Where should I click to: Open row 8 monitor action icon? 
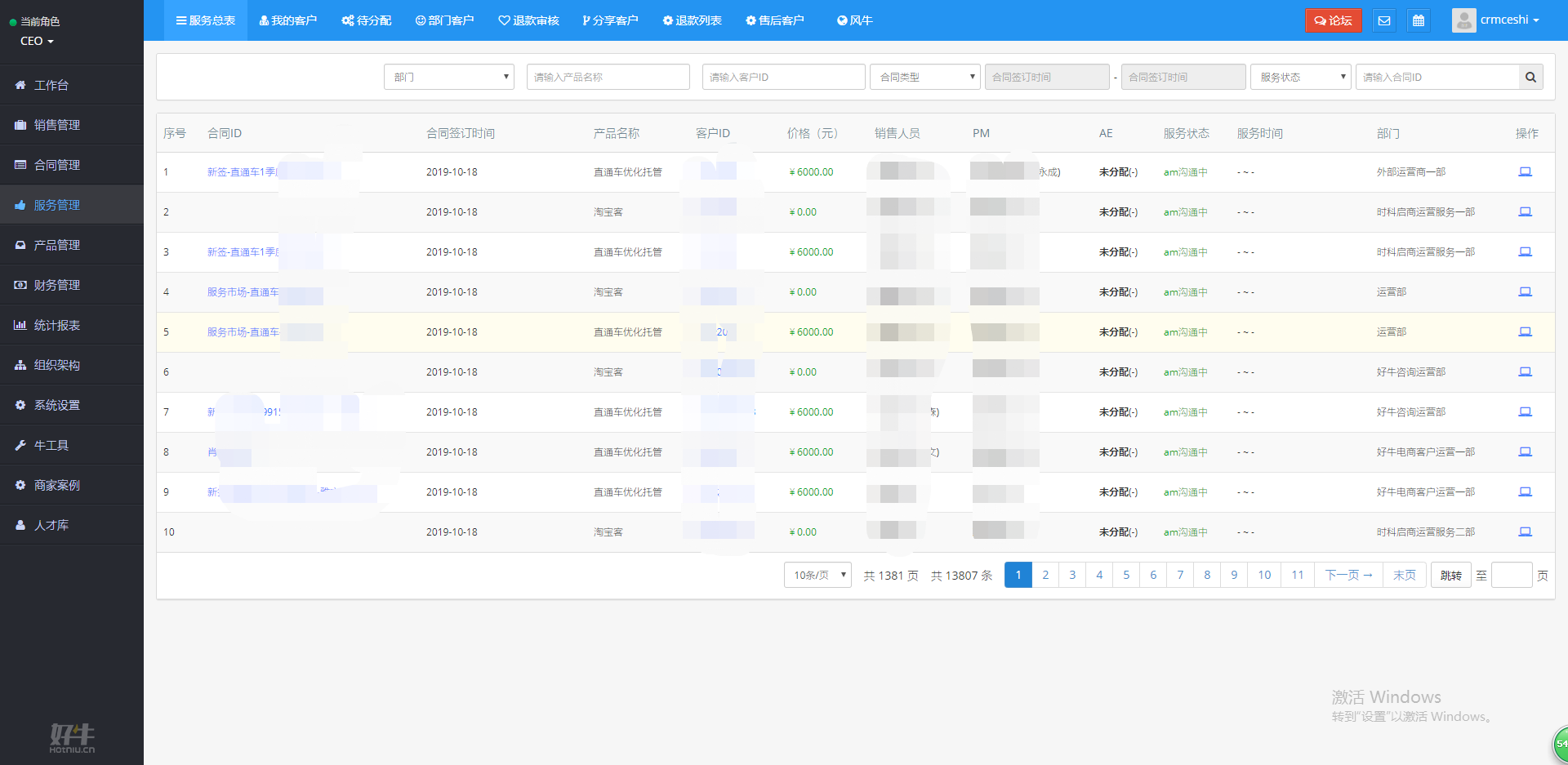point(1525,451)
